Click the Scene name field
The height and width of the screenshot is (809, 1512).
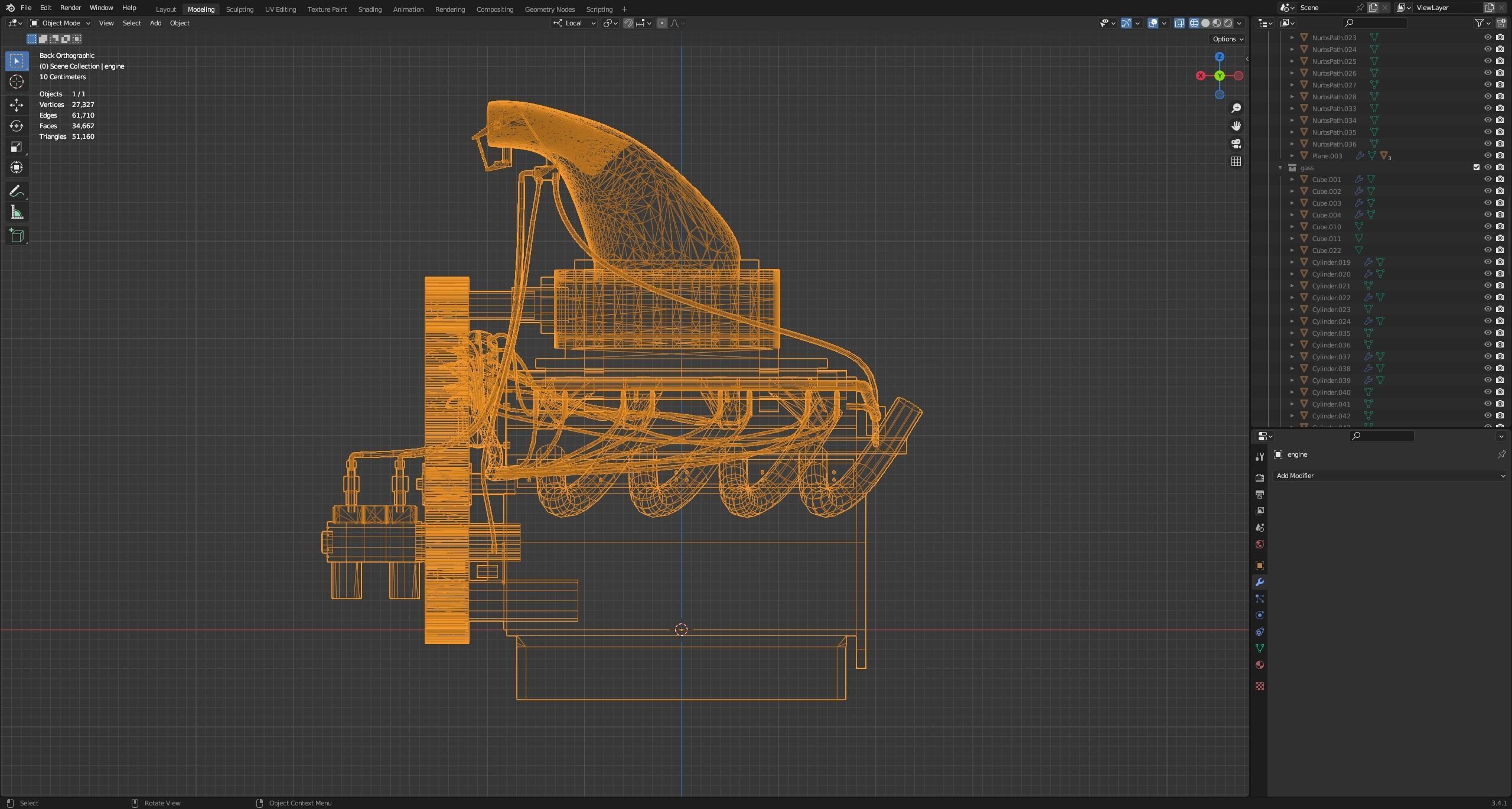pos(1326,8)
